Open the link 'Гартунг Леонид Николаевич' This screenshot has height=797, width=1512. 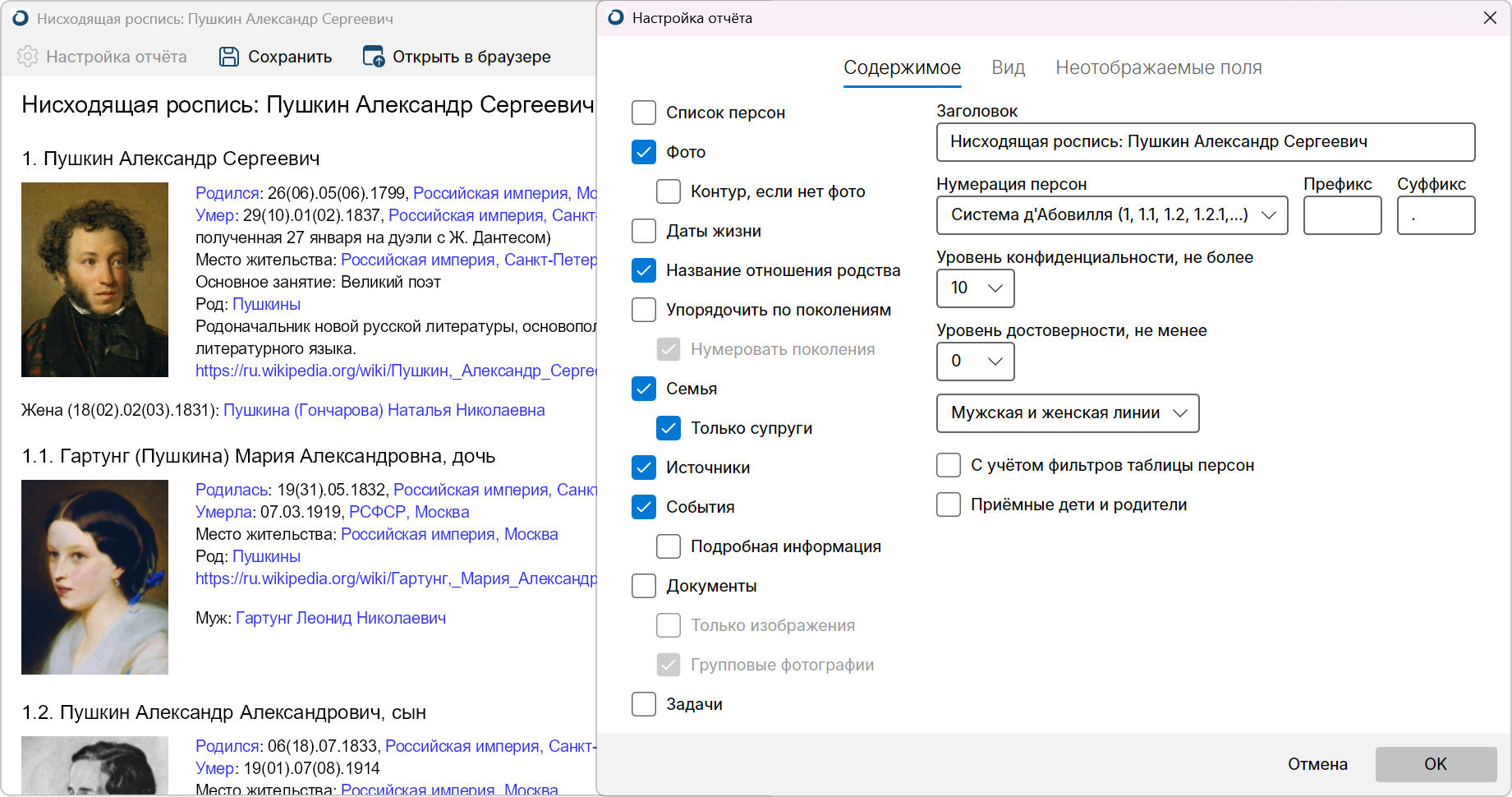point(342,617)
